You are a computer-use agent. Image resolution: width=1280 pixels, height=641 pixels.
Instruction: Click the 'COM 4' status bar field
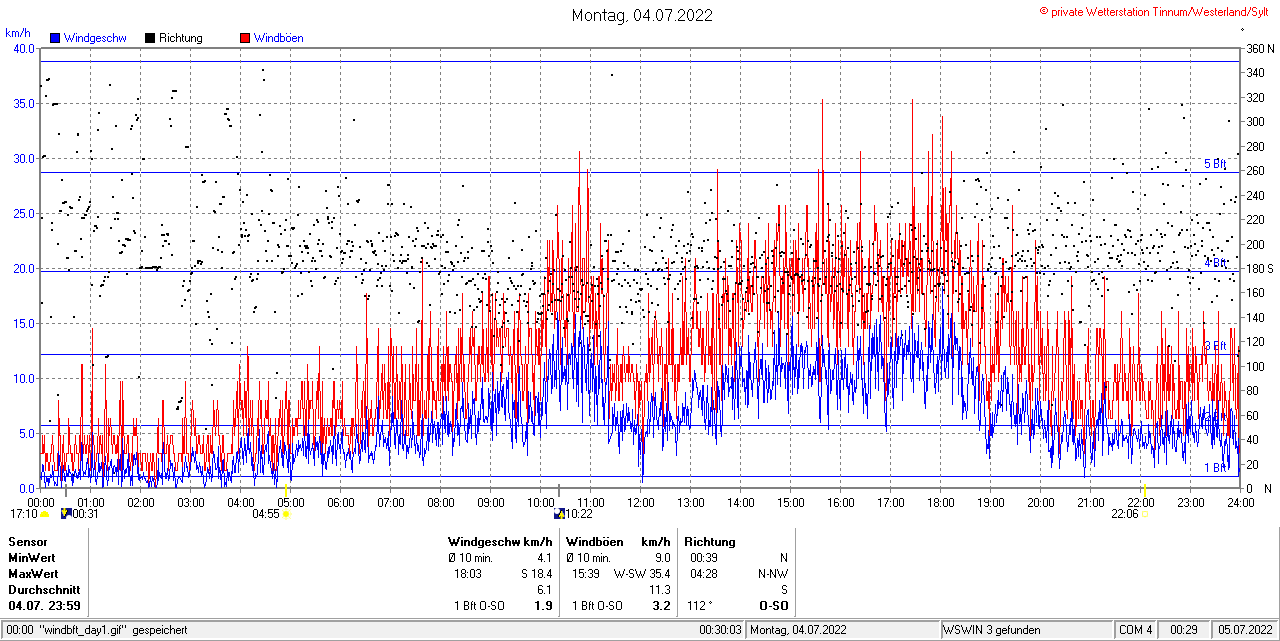pos(1136,630)
